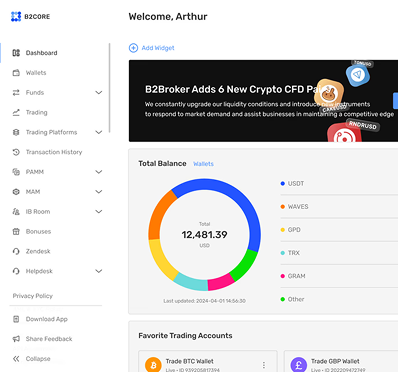Click the Wallets icon in sidebar
This screenshot has height=372, width=398.
[x=16, y=73]
